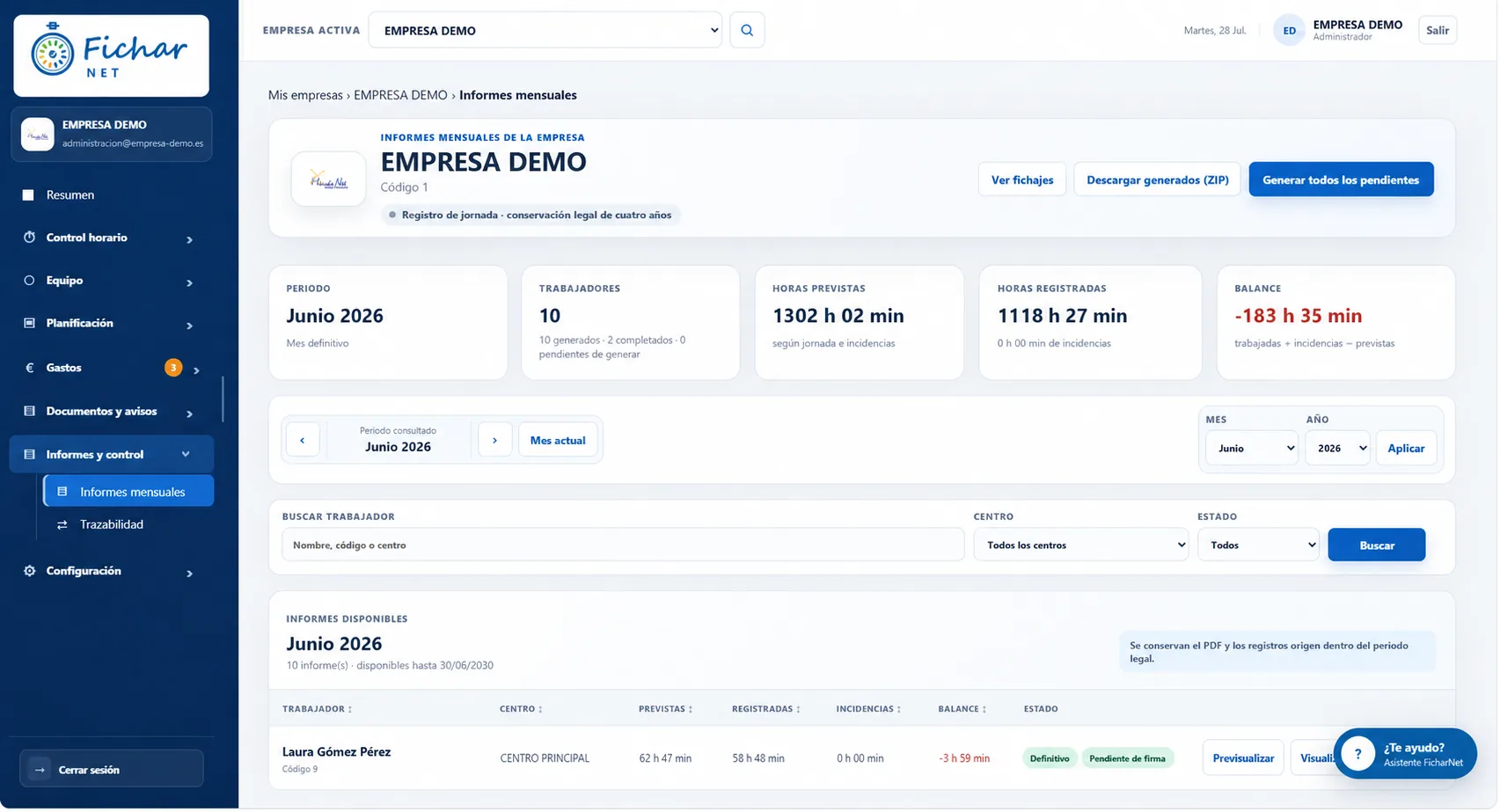
Task: Expand the Configuración sidebar menu
Action: click(112, 572)
